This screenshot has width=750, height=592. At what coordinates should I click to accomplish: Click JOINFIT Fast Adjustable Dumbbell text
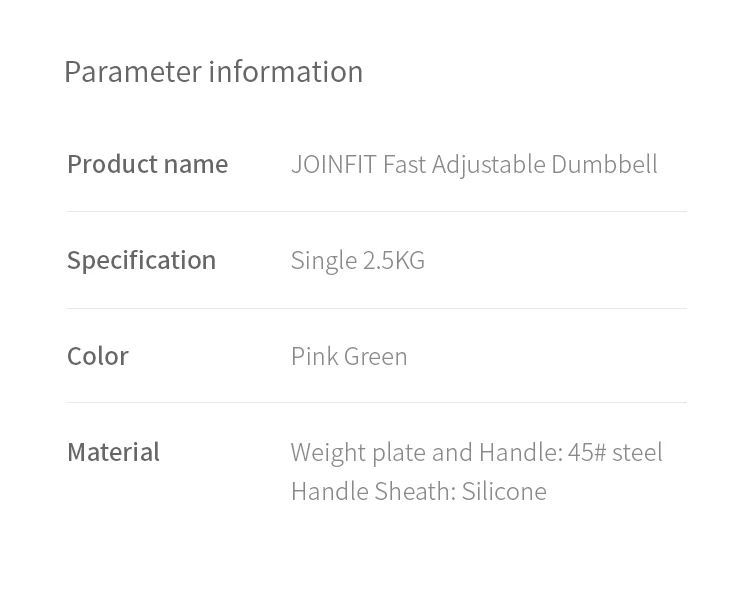point(474,165)
